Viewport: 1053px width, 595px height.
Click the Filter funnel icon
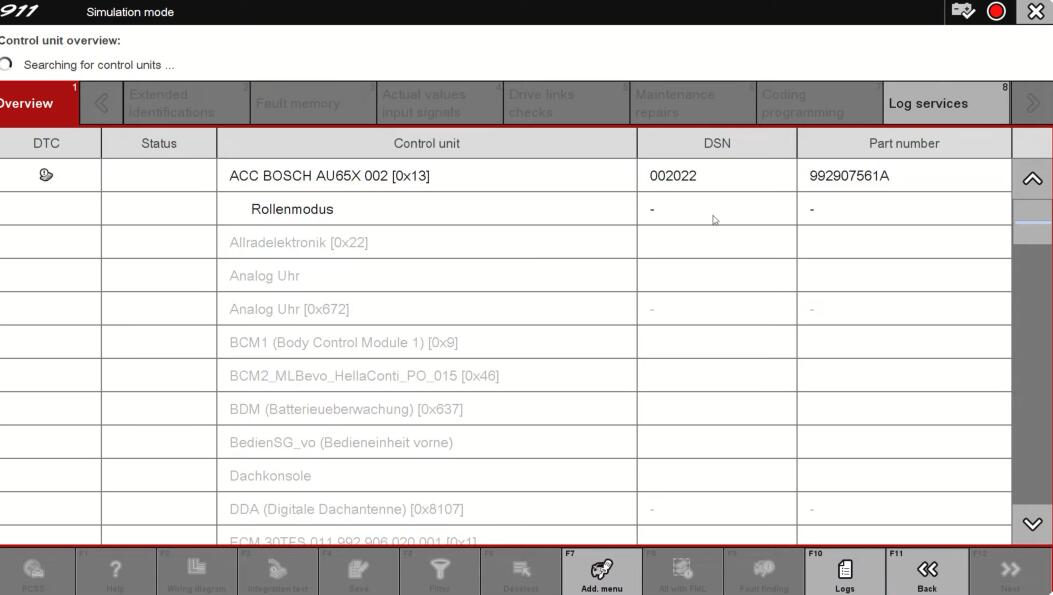pos(439,572)
